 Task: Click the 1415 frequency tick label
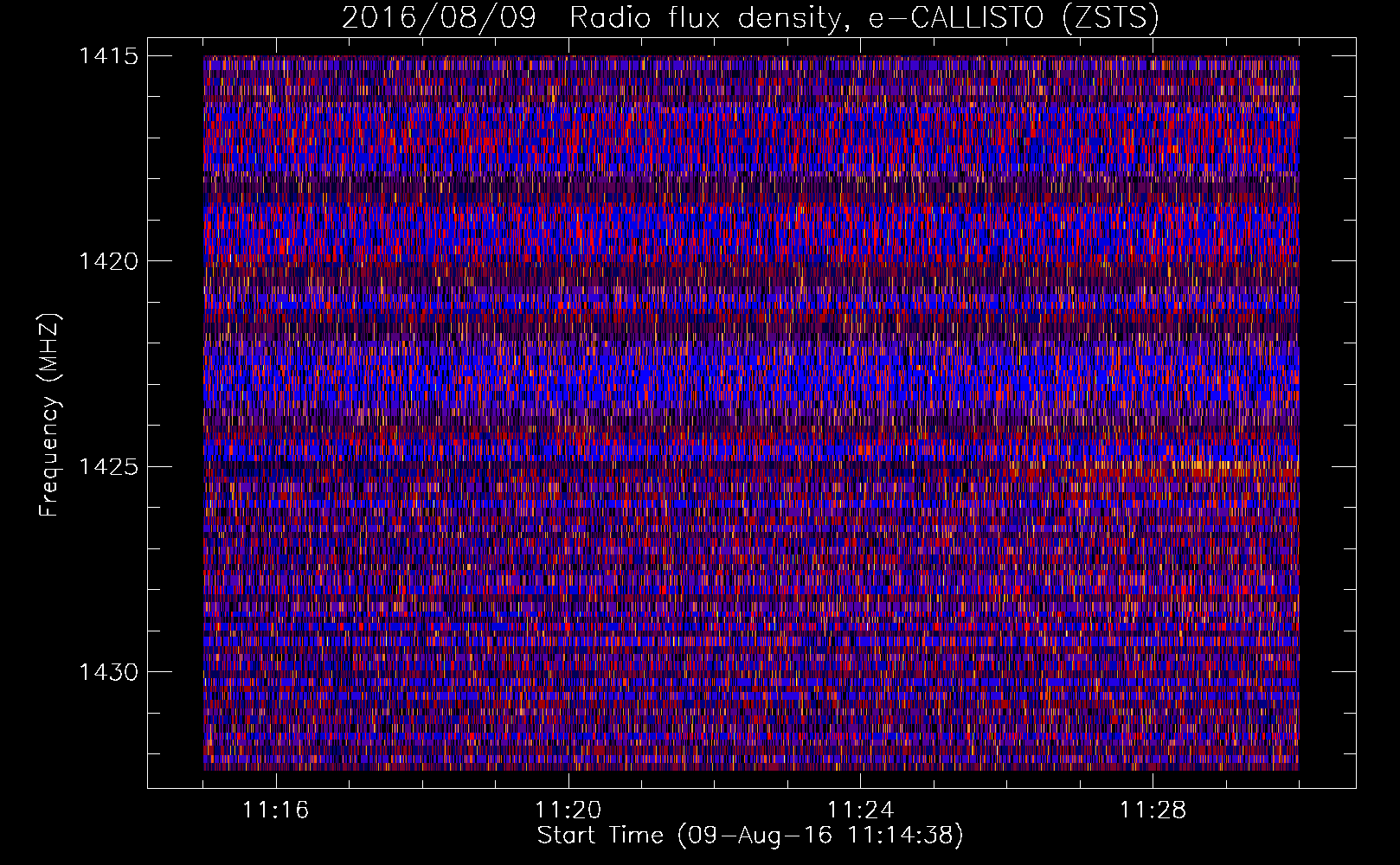click(108, 56)
